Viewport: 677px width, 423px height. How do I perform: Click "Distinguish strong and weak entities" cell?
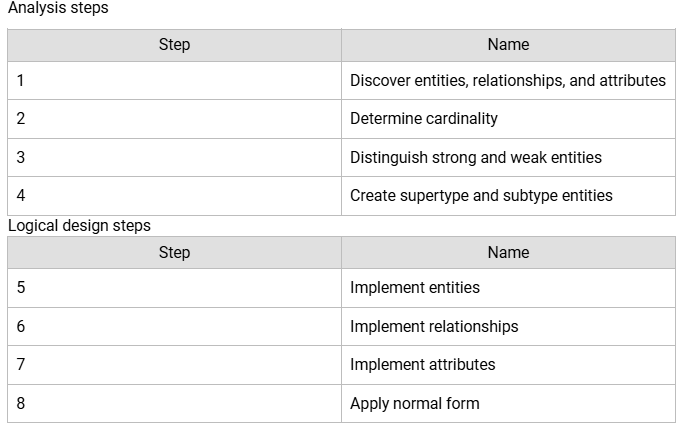[x=476, y=157]
